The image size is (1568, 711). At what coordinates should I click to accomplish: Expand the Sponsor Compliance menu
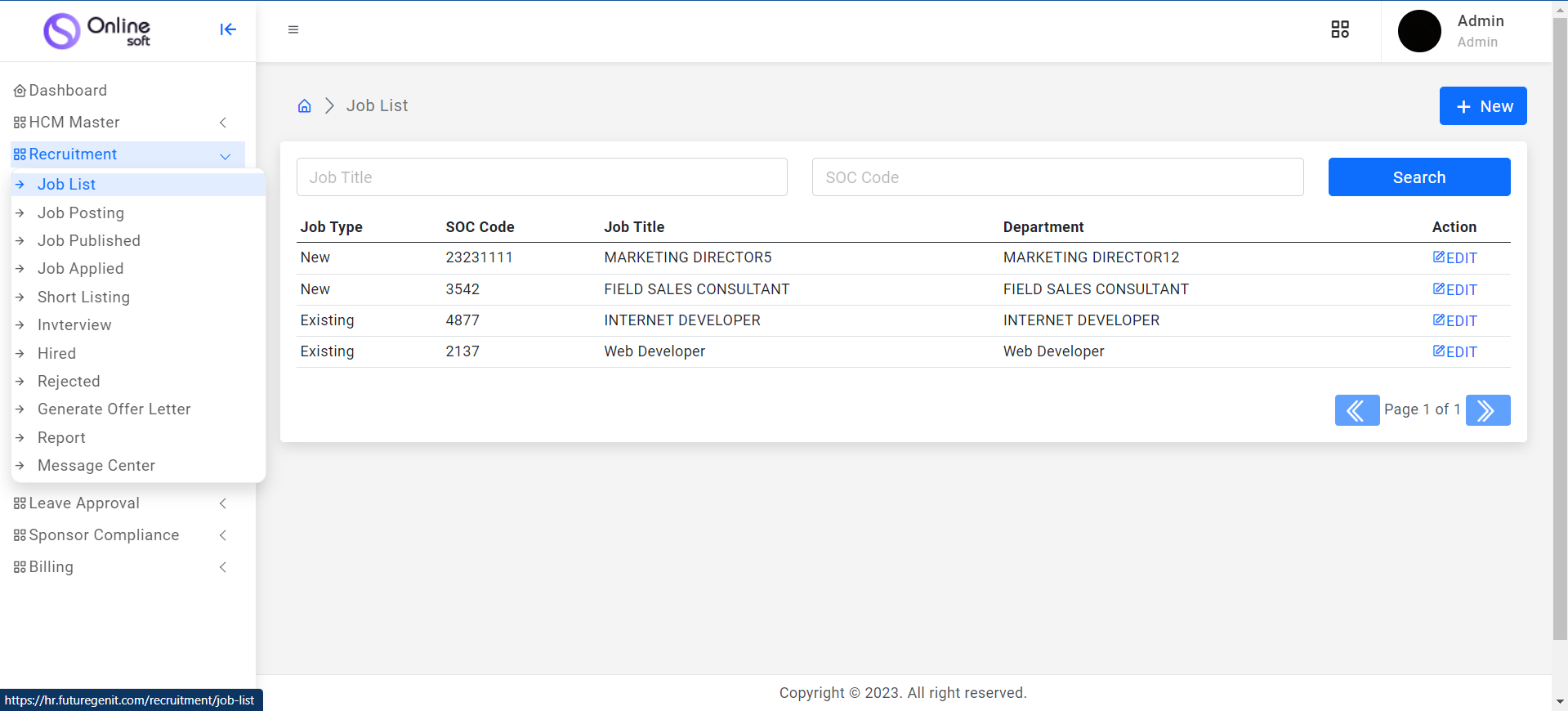(123, 535)
